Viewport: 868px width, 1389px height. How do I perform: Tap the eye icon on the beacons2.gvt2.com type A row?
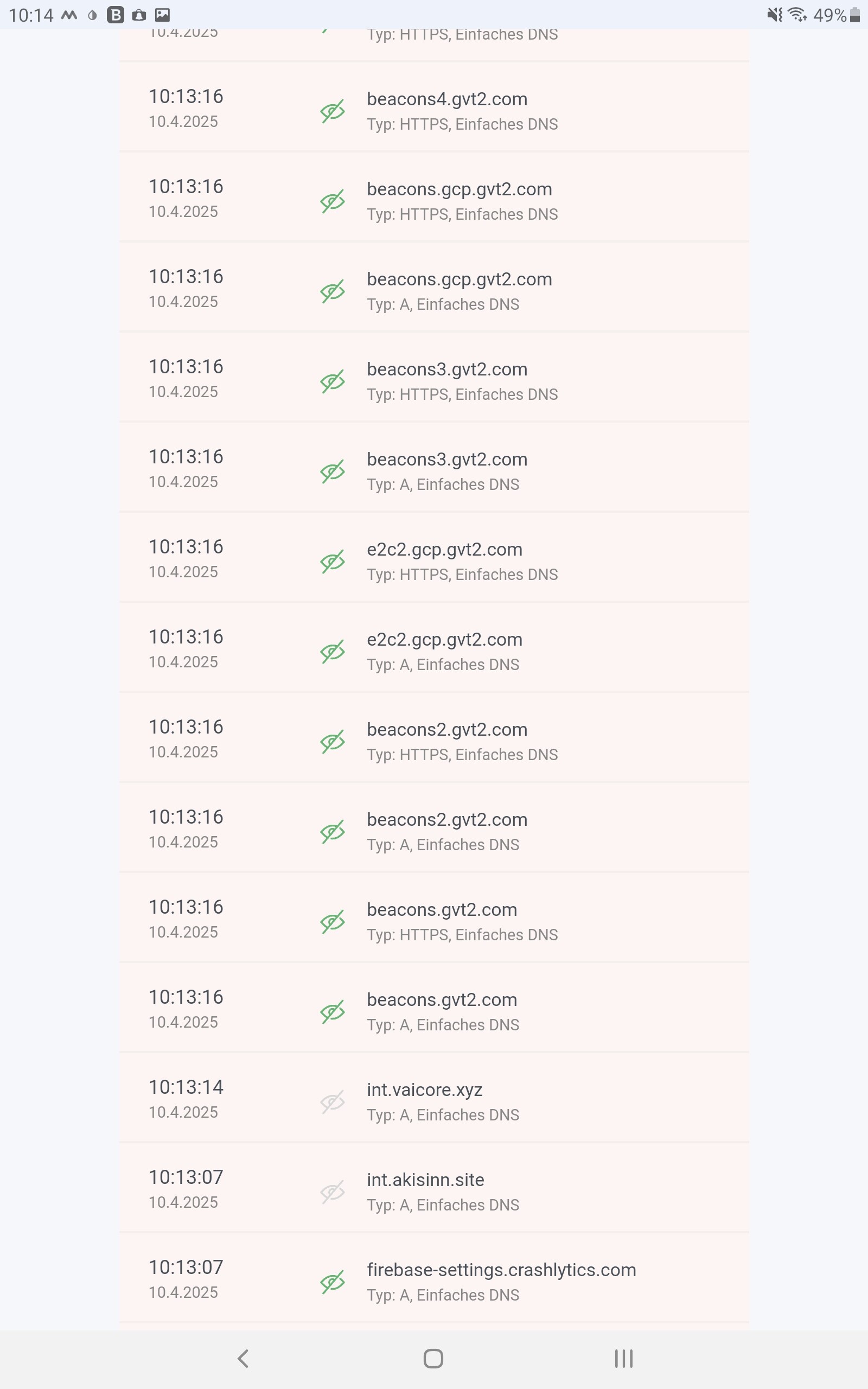point(333,831)
